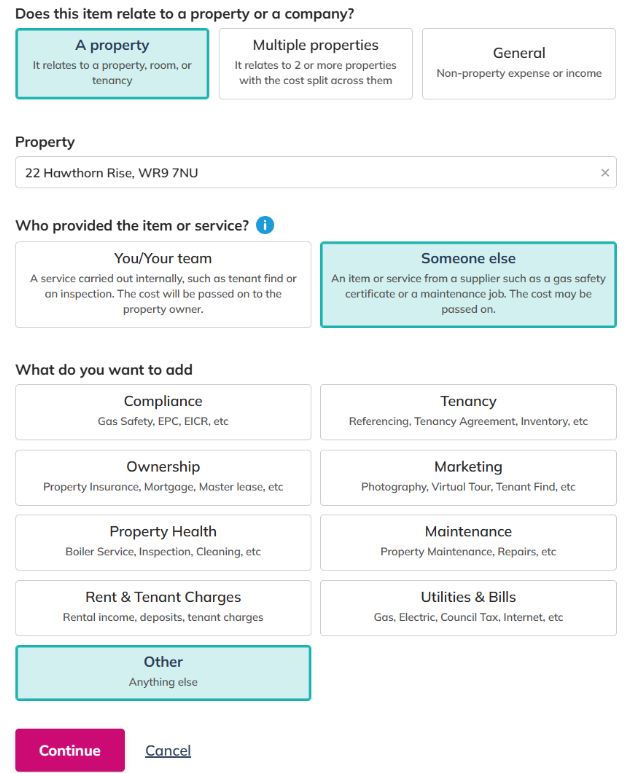Select the Ownership category
The width and height of the screenshot is (636, 773).
tap(163, 478)
